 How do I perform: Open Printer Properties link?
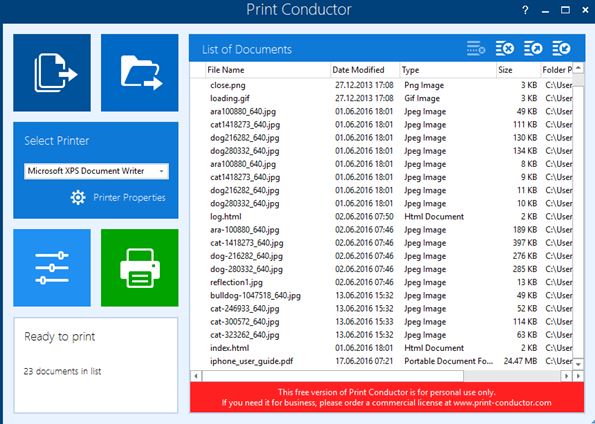[129, 198]
